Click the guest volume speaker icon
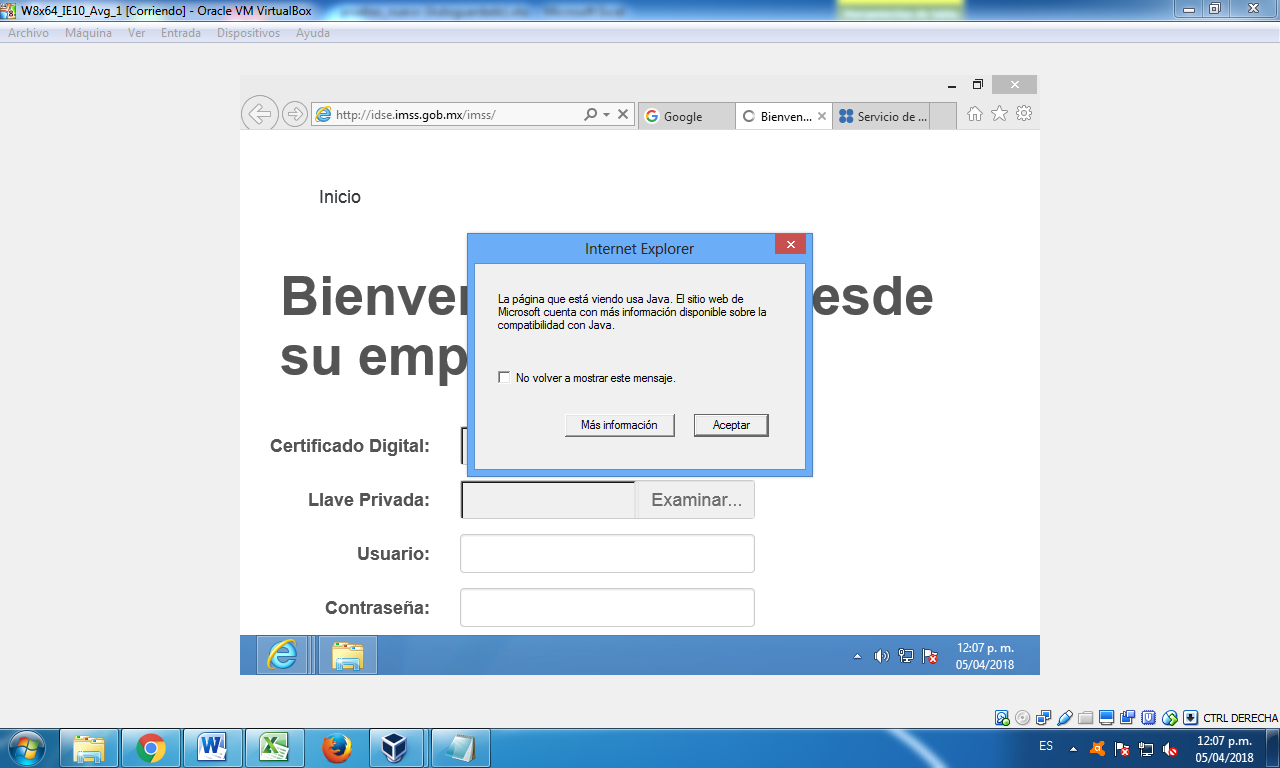The width and height of the screenshot is (1280, 768). coord(881,656)
